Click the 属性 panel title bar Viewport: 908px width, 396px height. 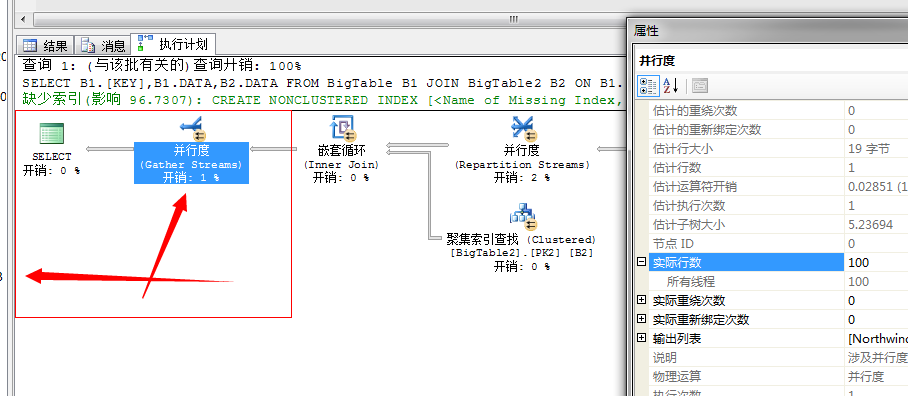pyautogui.click(x=768, y=30)
